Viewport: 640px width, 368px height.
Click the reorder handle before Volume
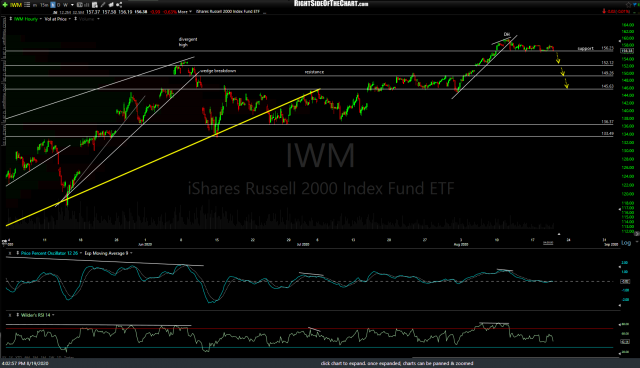76,19
